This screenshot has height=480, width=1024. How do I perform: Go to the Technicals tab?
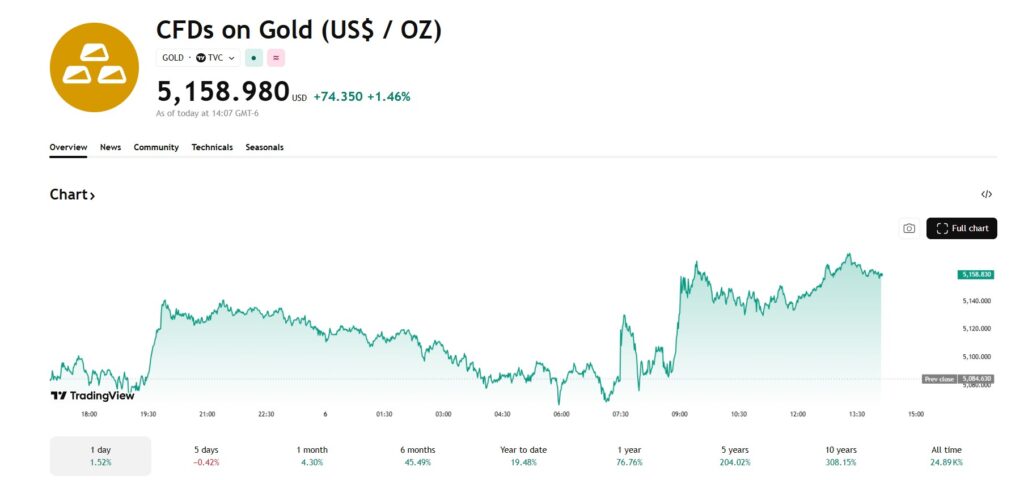tap(212, 147)
